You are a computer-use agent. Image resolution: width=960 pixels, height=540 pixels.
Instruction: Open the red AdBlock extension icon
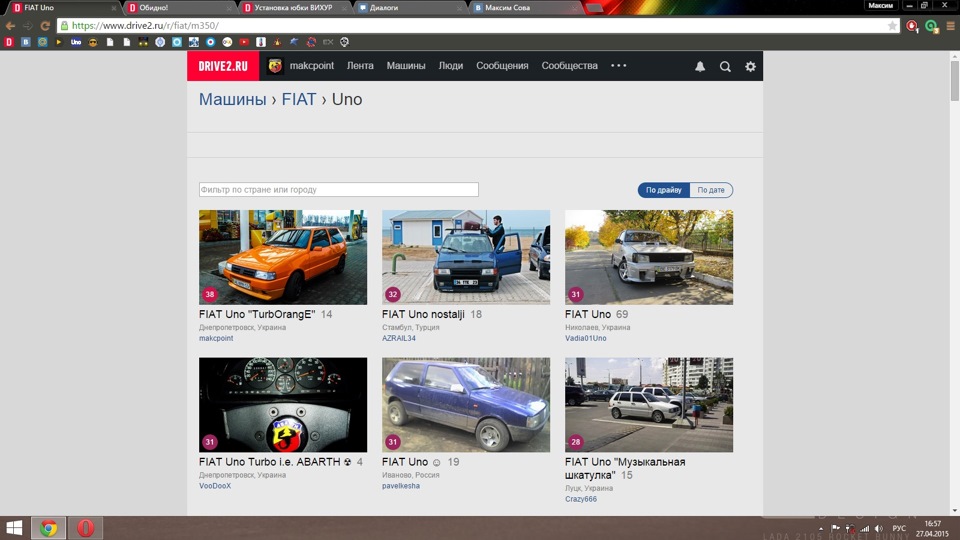click(912, 26)
